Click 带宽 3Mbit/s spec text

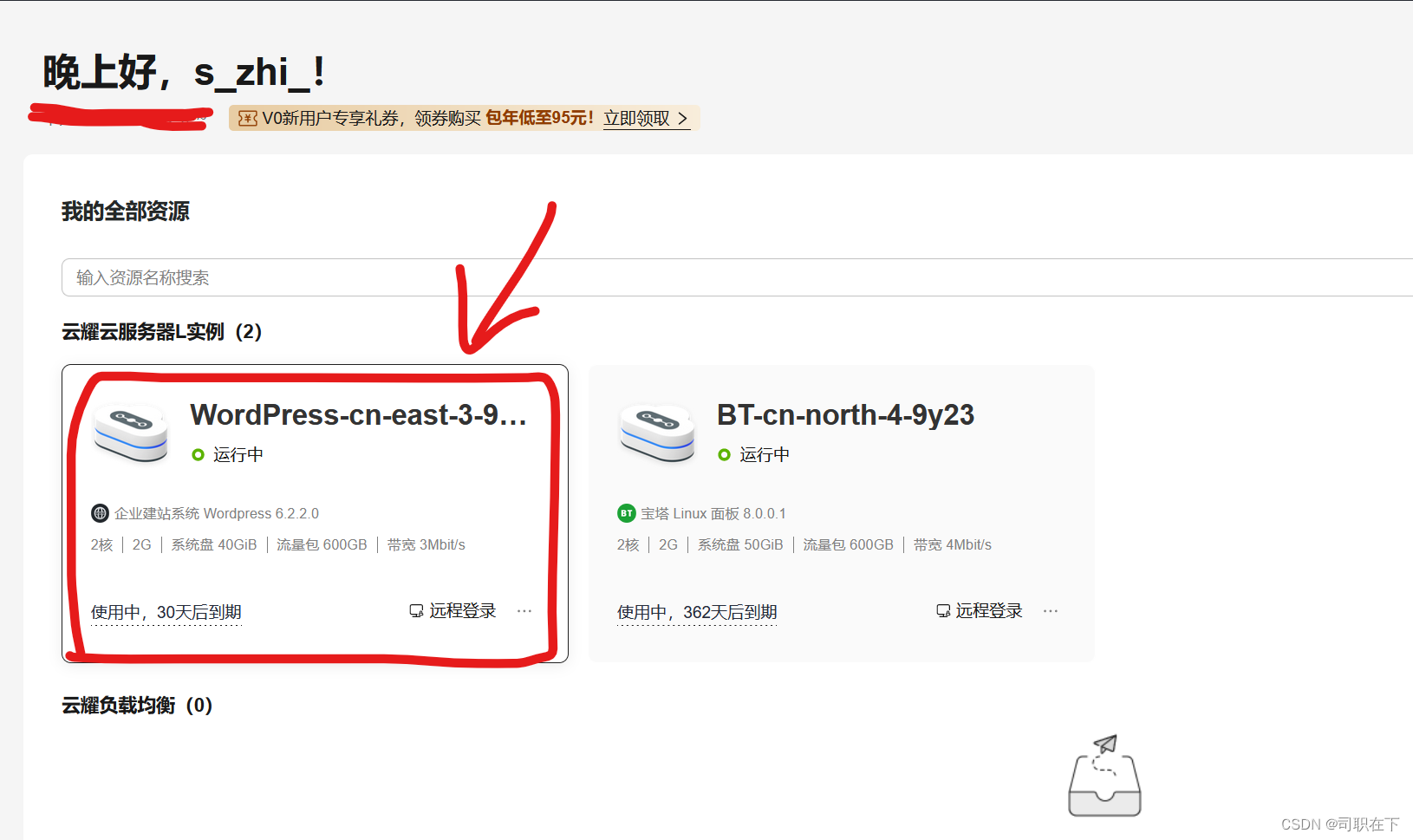coord(427,545)
